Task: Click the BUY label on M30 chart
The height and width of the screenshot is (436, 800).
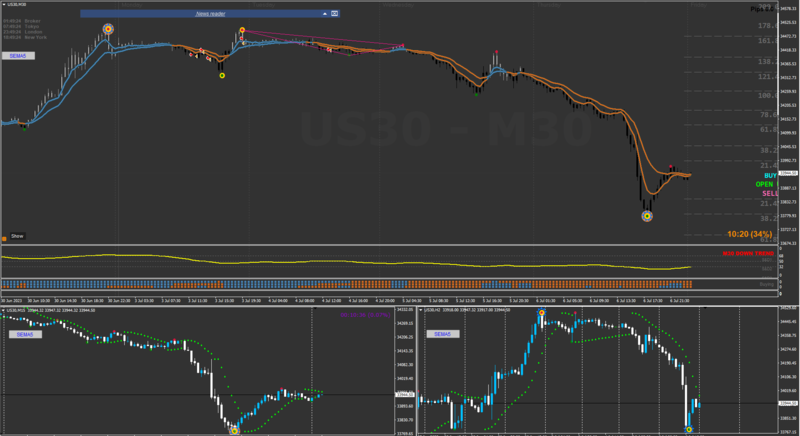Action: tap(770, 175)
